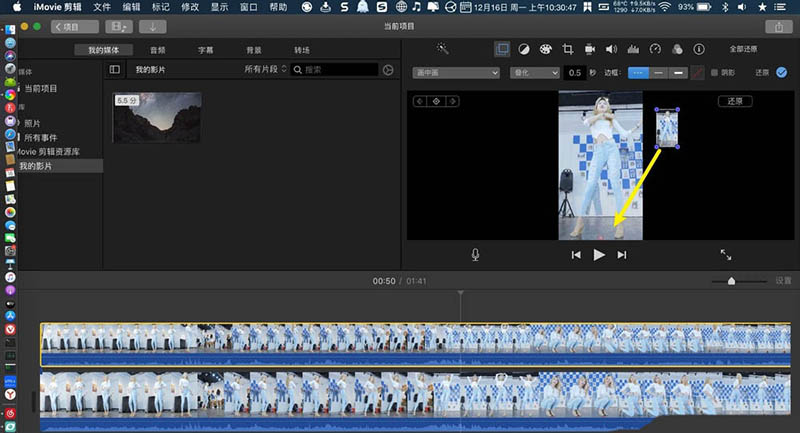Select the 5.5 分 night sky thumbnail
This screenshot has width=800, height=433.
coord(157,118)
